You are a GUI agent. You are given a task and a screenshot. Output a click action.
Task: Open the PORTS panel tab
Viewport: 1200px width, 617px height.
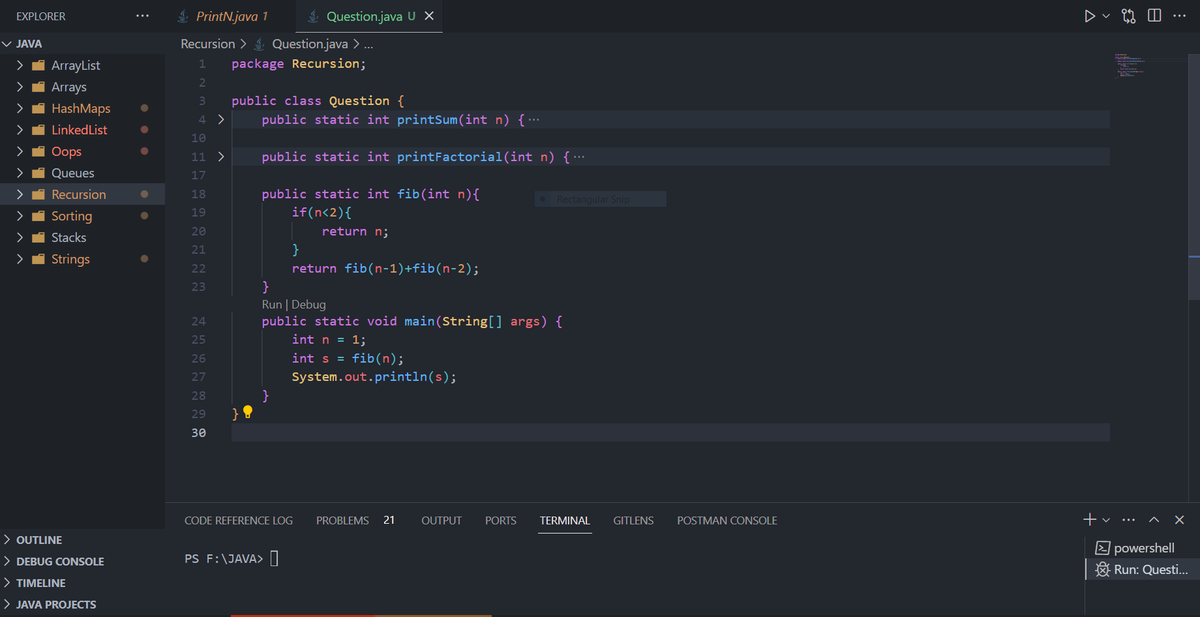pyautogui.click(x=501, y=521)
